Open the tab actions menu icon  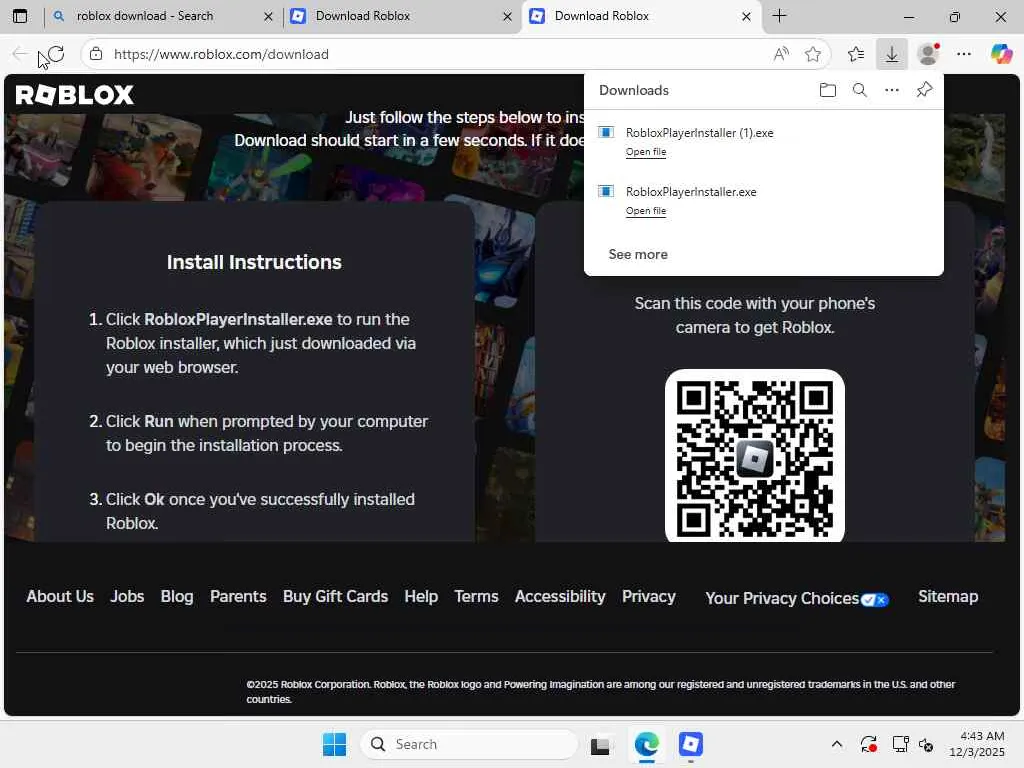point(20,16)
